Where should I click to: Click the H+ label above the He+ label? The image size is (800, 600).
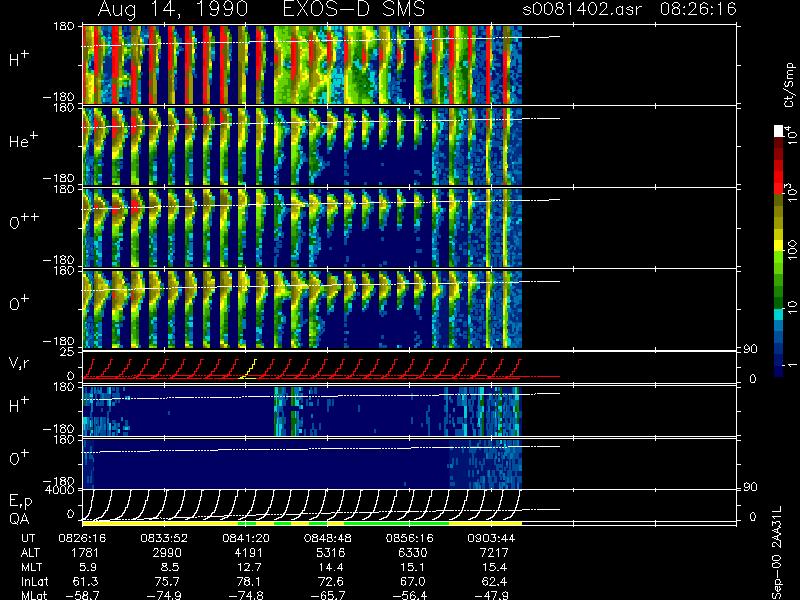pyautogui.click(x=19, y=59)
